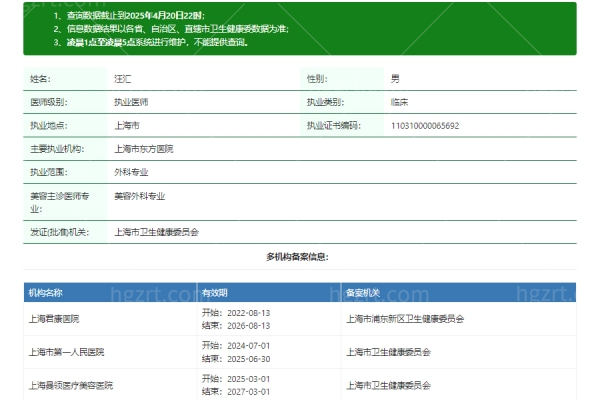Click the 执业类别 label
Viewport: 600px width, 400px height.
click(x=325, y=102)
